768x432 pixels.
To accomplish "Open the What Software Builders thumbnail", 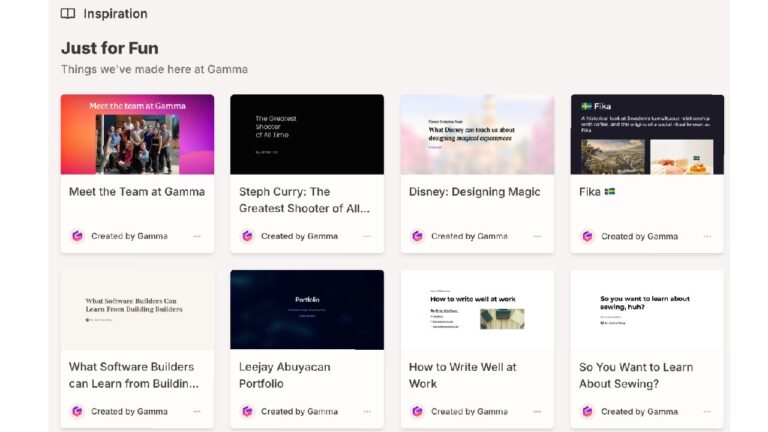I will coord(137,310).
